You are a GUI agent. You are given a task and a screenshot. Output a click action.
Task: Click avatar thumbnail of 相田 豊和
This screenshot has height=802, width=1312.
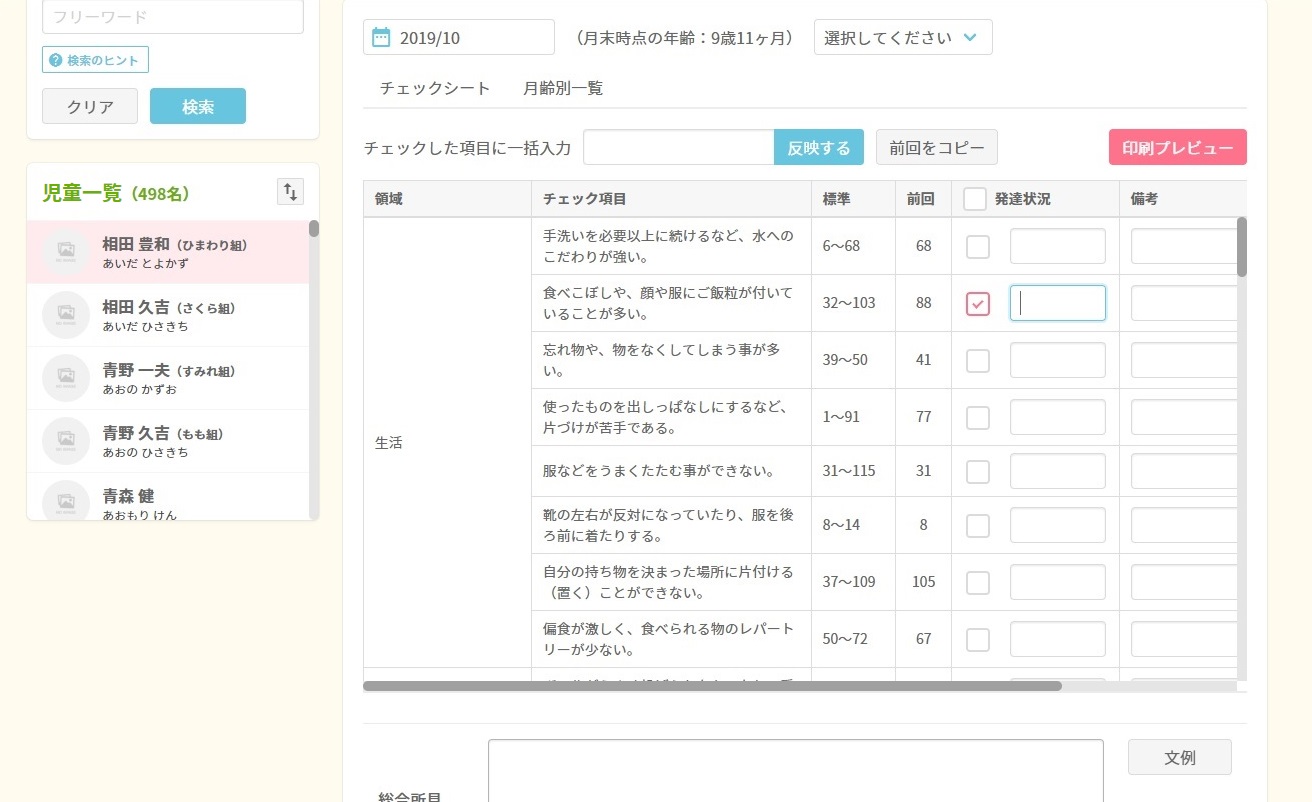pyautogui.click(x=66, y=252)
